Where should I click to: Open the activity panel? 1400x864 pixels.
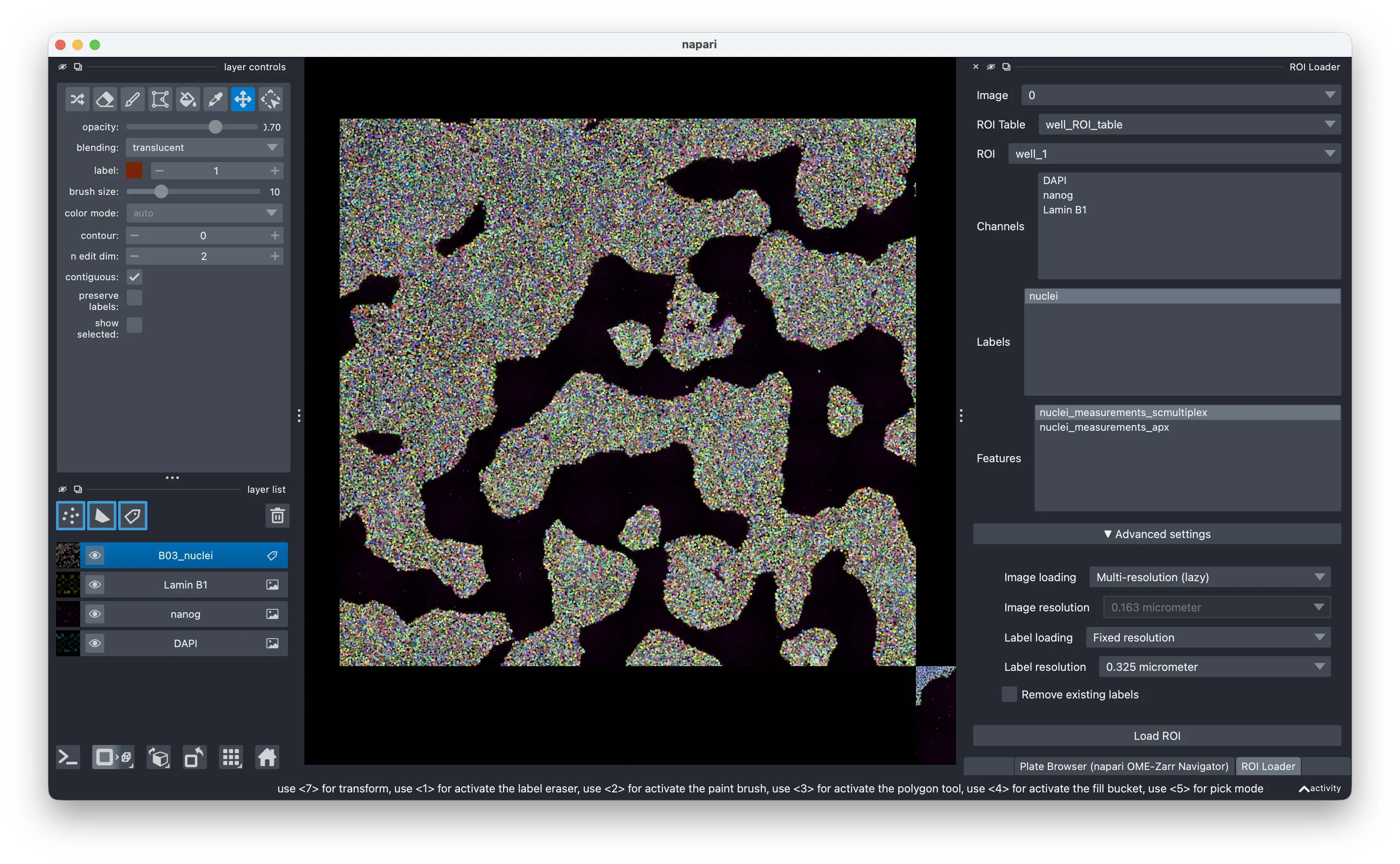(x=1320, y=789)
